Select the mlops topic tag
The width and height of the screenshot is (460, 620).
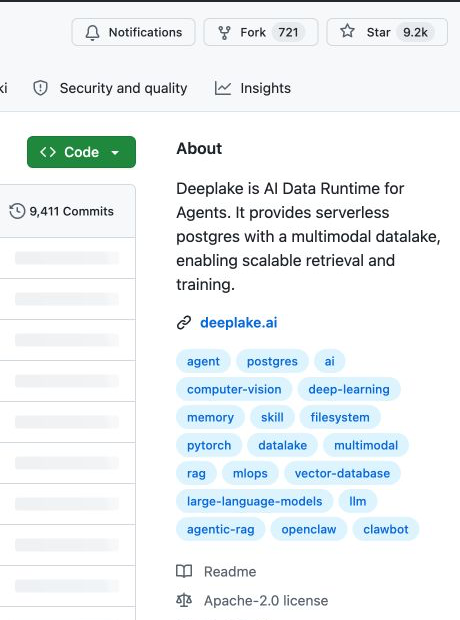[x=250, y=474]
